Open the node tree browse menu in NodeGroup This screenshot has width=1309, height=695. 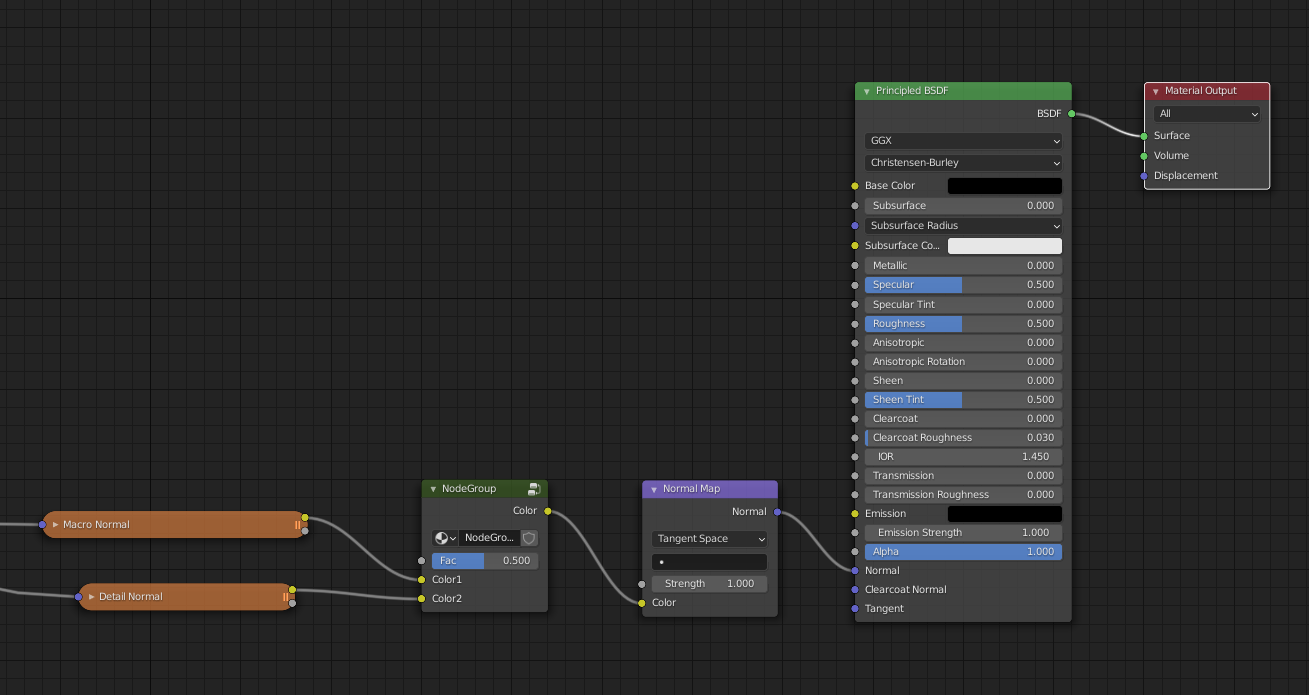point(445,538)
